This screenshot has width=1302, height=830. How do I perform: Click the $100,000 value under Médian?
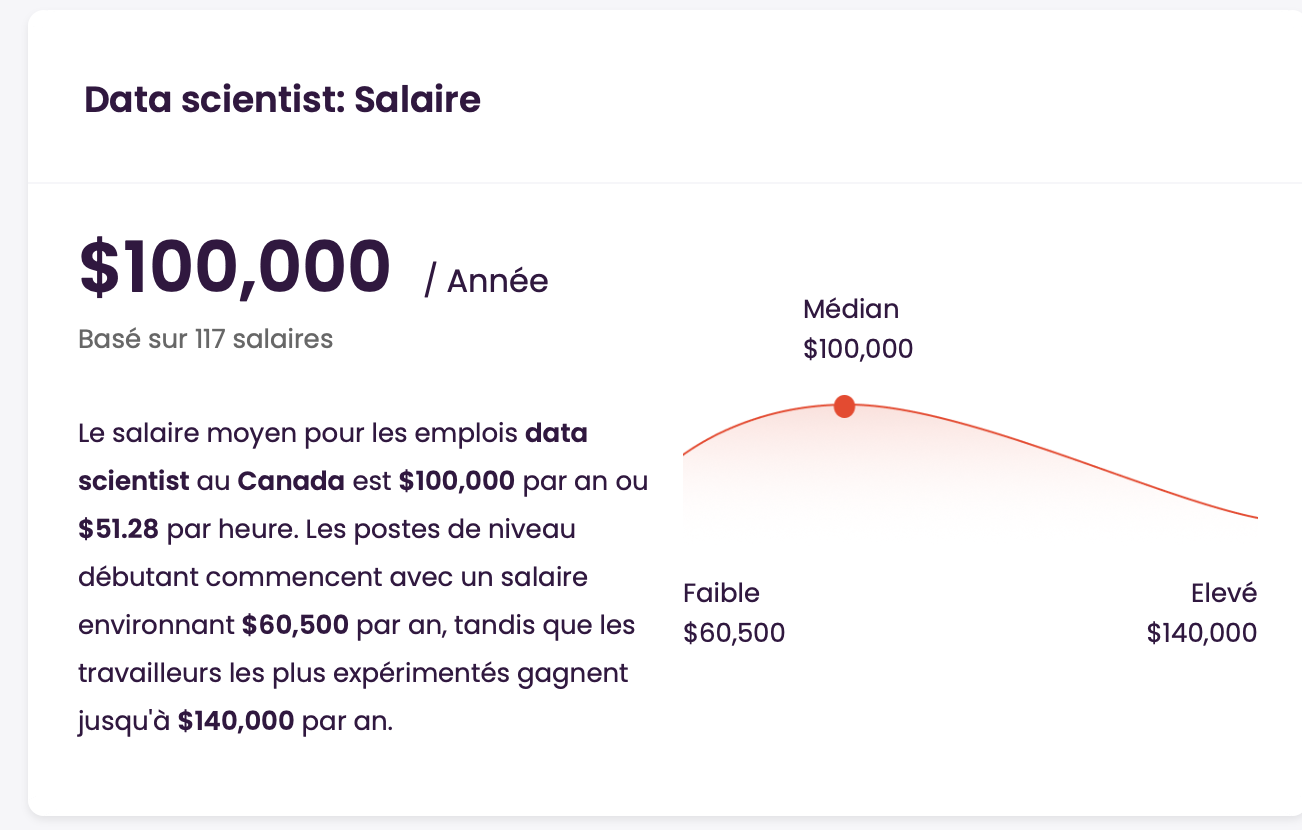coord(858,349)
